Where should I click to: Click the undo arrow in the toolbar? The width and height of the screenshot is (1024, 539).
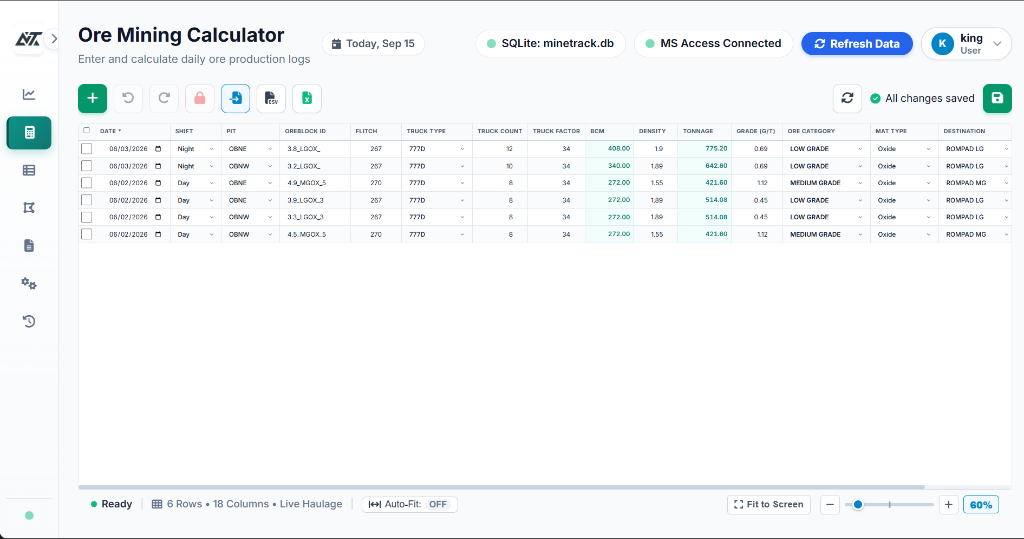point(128,99)
